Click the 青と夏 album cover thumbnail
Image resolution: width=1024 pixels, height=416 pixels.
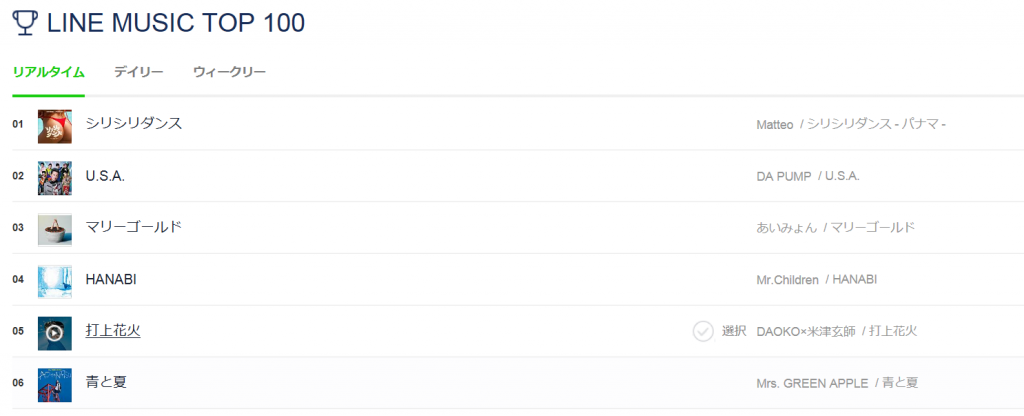pyautogui.click(x=54, y=384)
